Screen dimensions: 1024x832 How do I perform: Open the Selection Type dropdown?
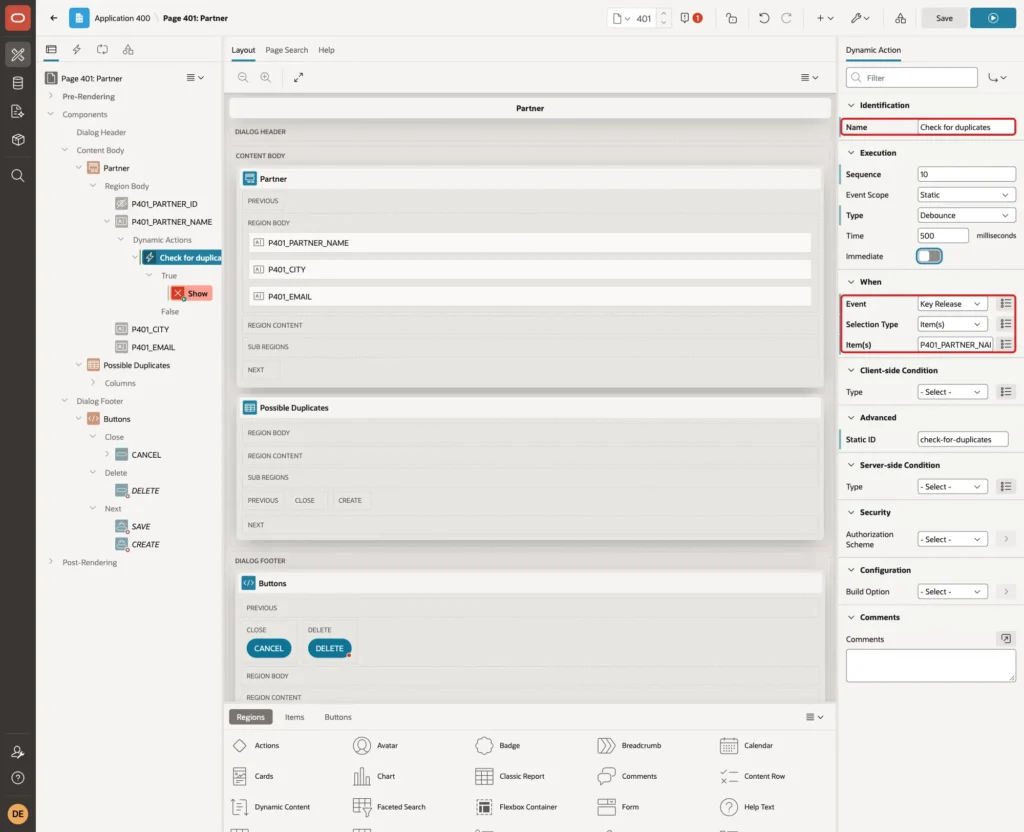pos(952,325)
